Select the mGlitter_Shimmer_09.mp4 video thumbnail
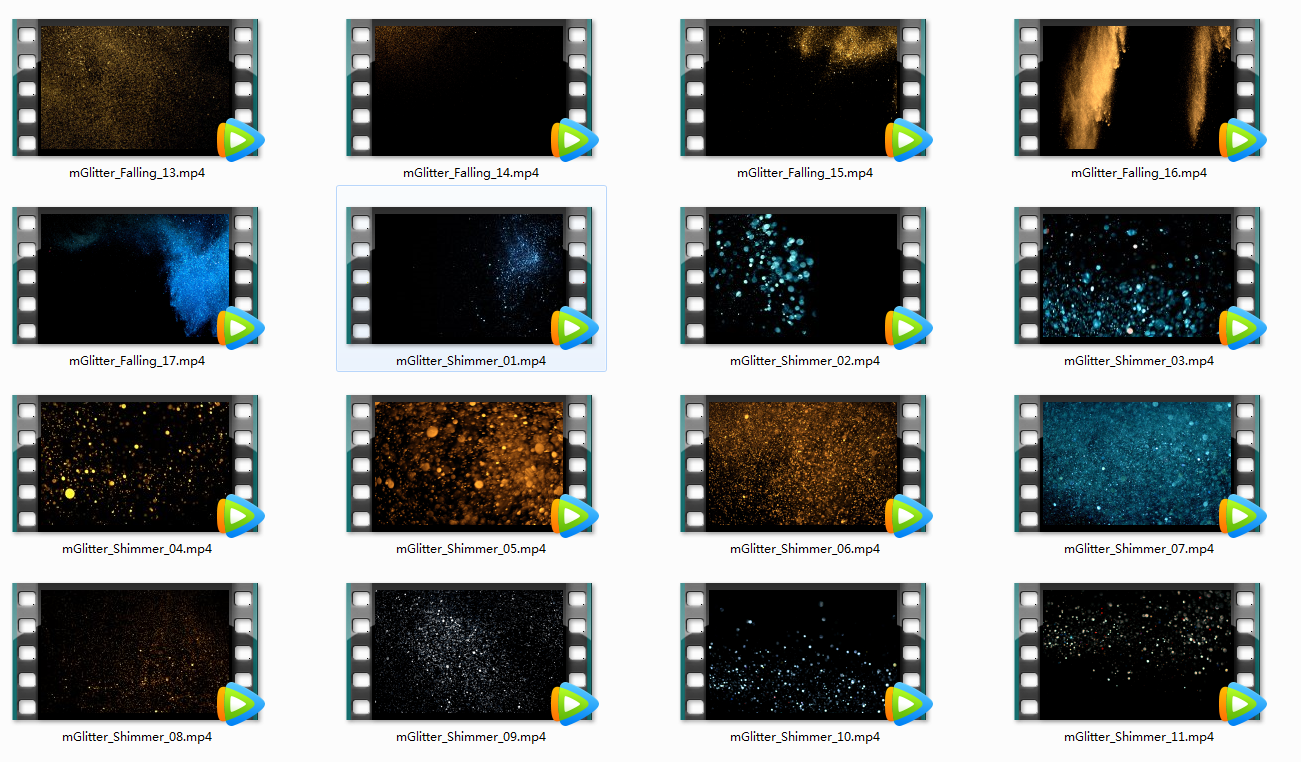1301x762 pixels. click(470, 652)
